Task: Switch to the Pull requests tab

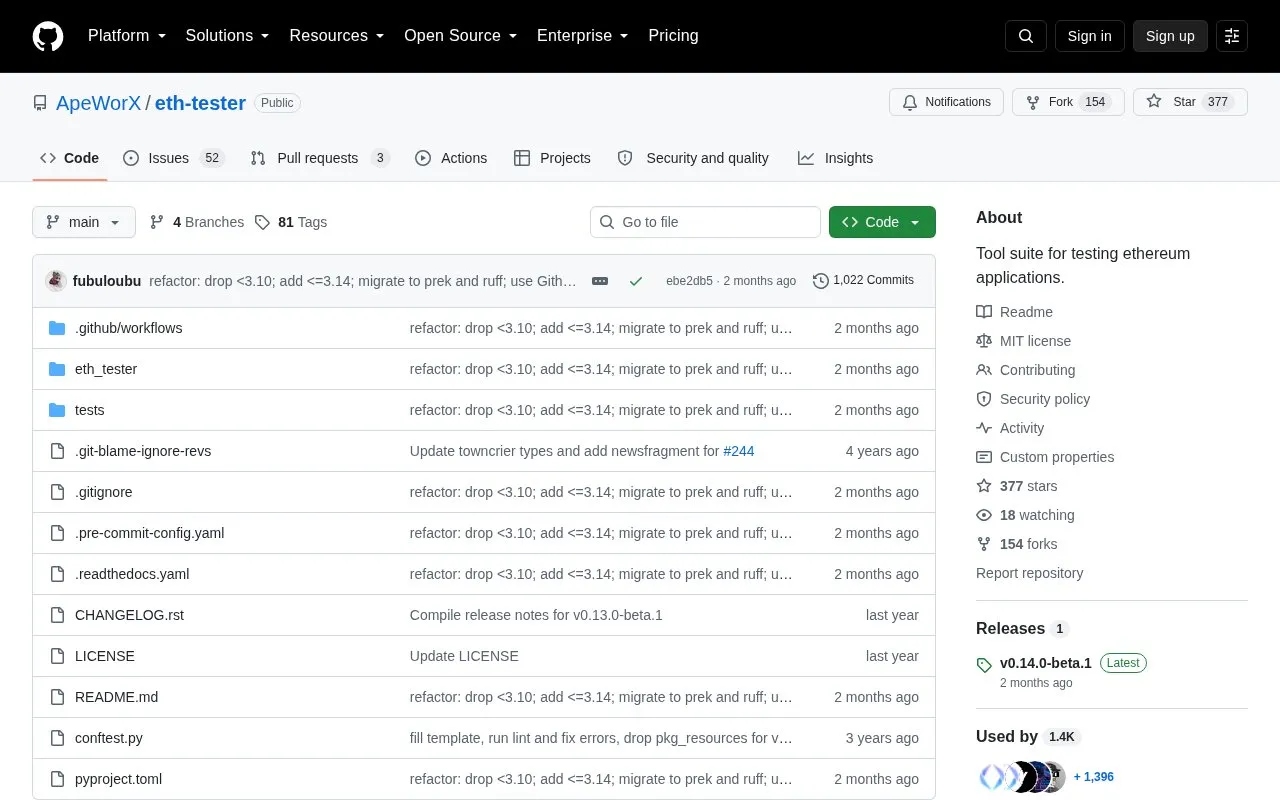Action: coord(319,158)
